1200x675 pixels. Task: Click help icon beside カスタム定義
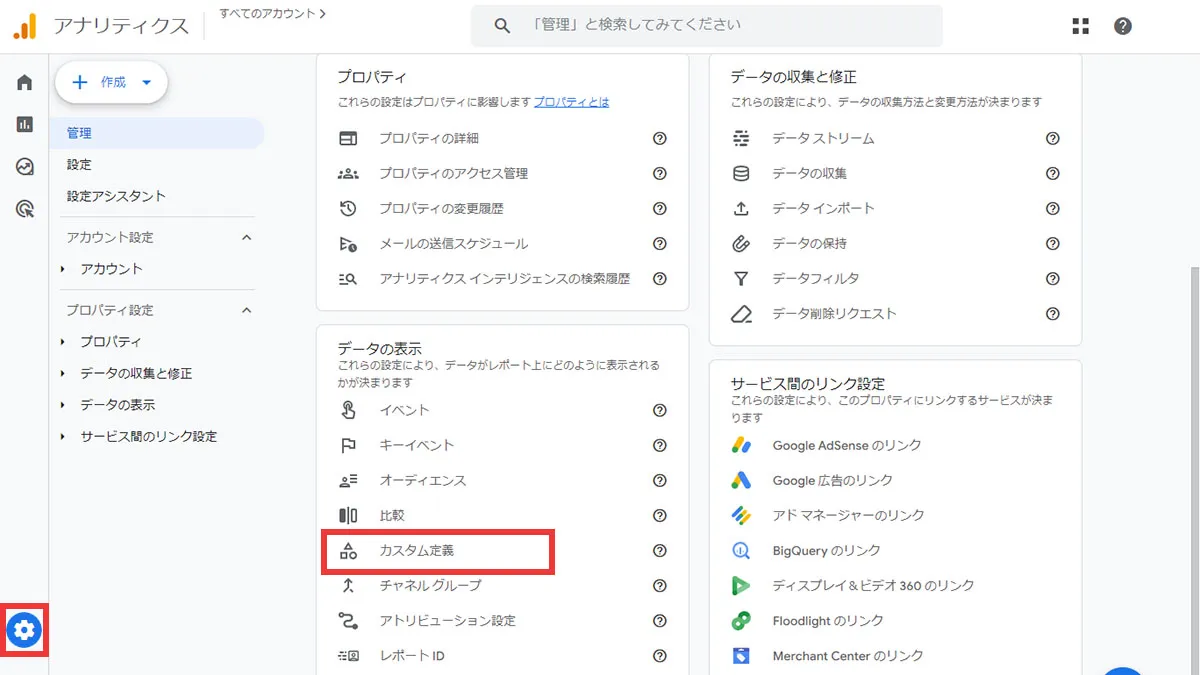659,550
